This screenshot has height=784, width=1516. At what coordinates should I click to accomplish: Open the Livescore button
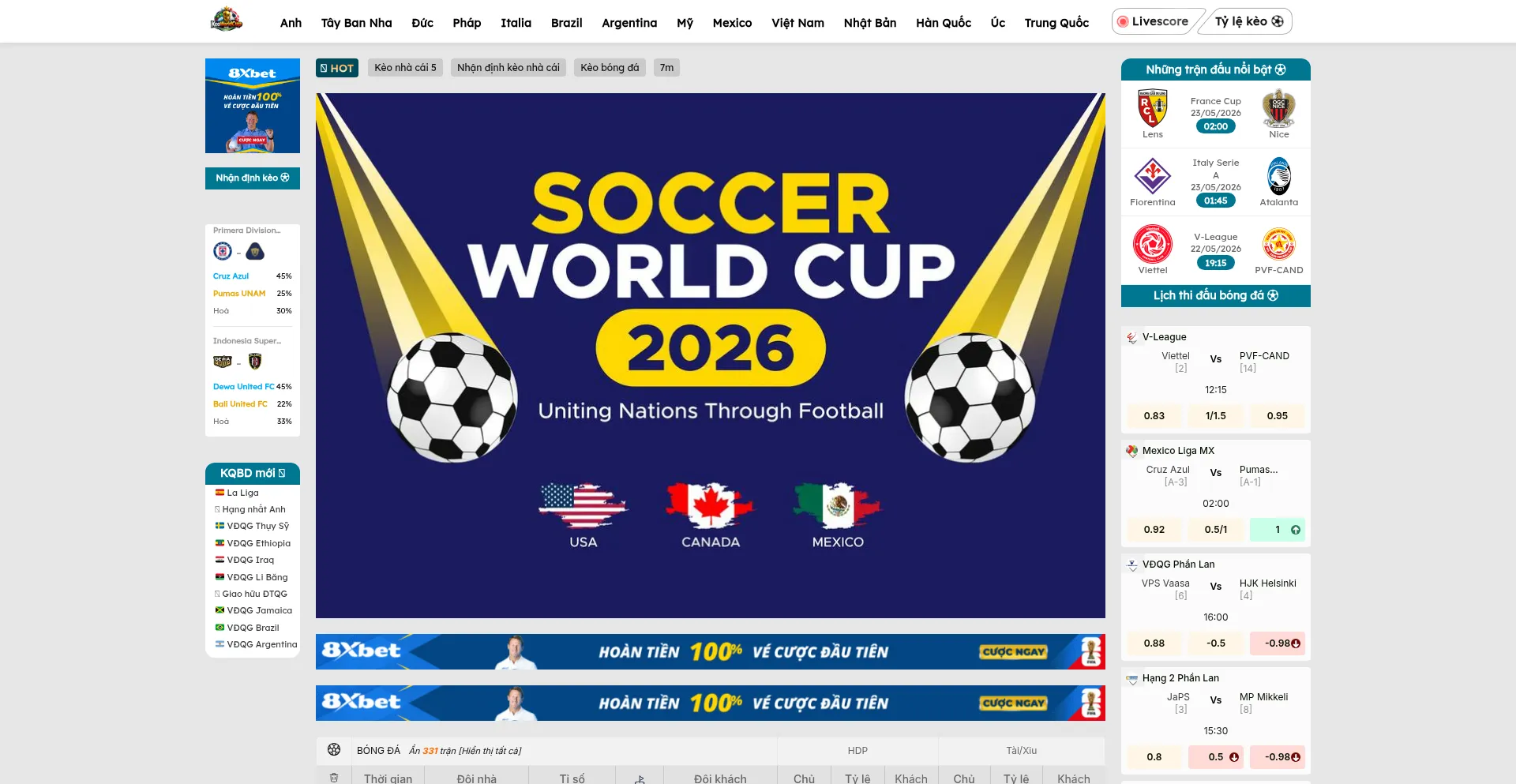(x=1154, y=21)
